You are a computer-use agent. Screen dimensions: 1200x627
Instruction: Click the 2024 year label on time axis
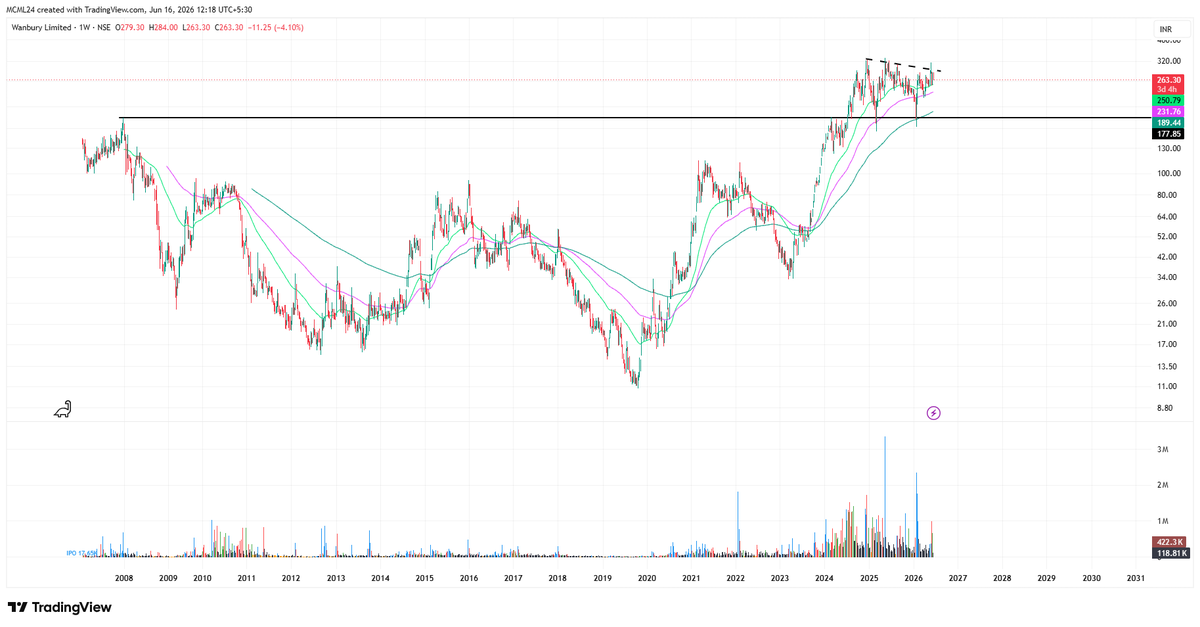(824, 578)
